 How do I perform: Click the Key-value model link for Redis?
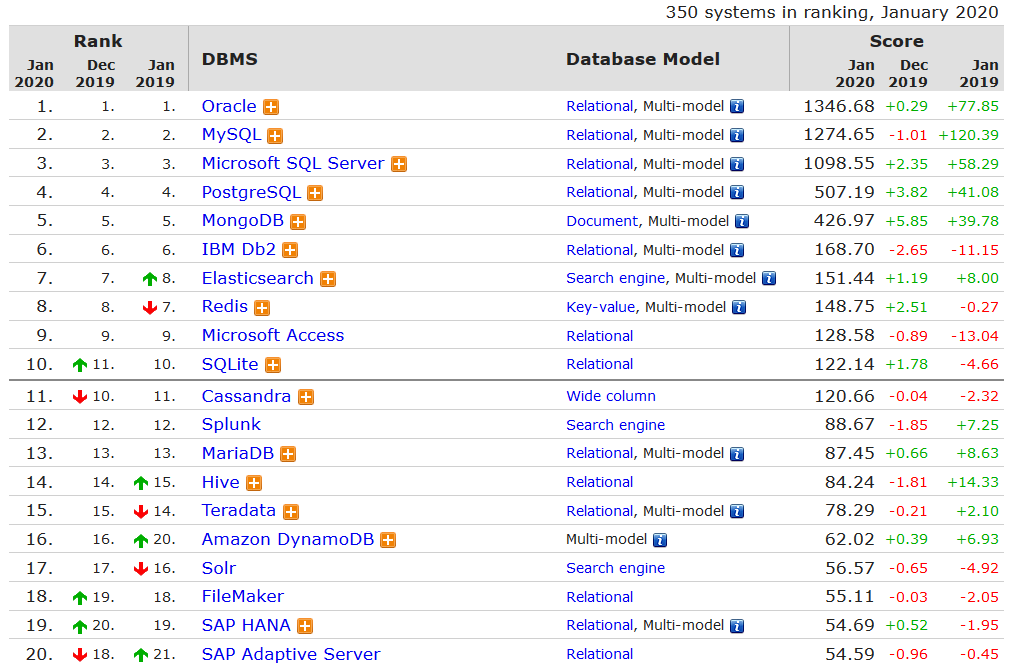[602, 307]
